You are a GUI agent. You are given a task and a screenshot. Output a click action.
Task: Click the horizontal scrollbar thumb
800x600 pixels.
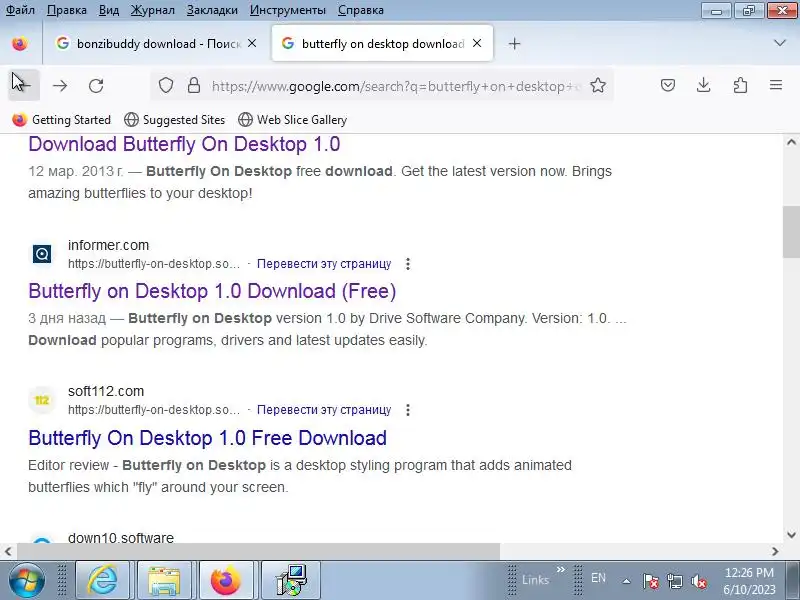[258, 552]
